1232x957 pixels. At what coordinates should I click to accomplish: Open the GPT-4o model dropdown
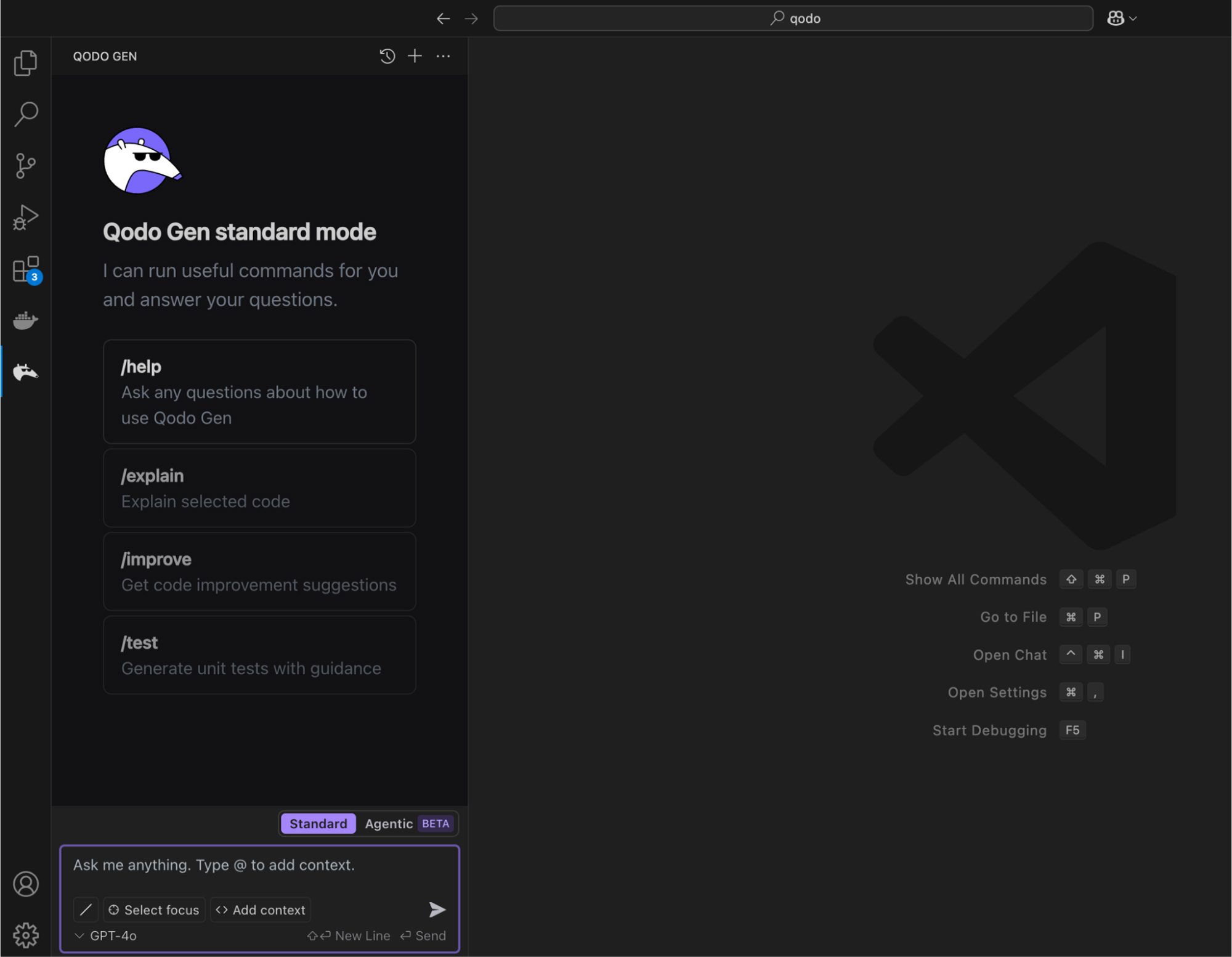pos(105,935)
